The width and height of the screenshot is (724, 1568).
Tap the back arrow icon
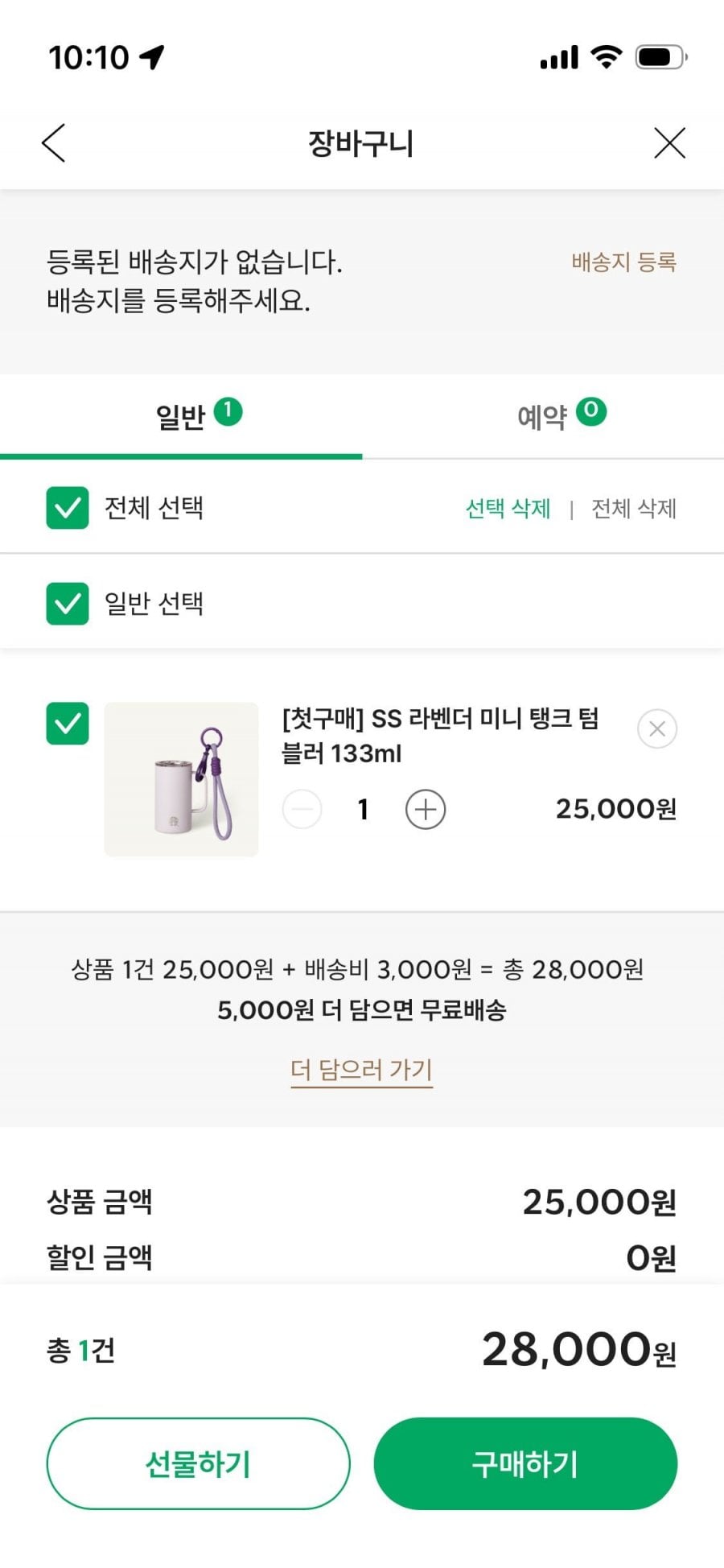[x=53, y=143]
